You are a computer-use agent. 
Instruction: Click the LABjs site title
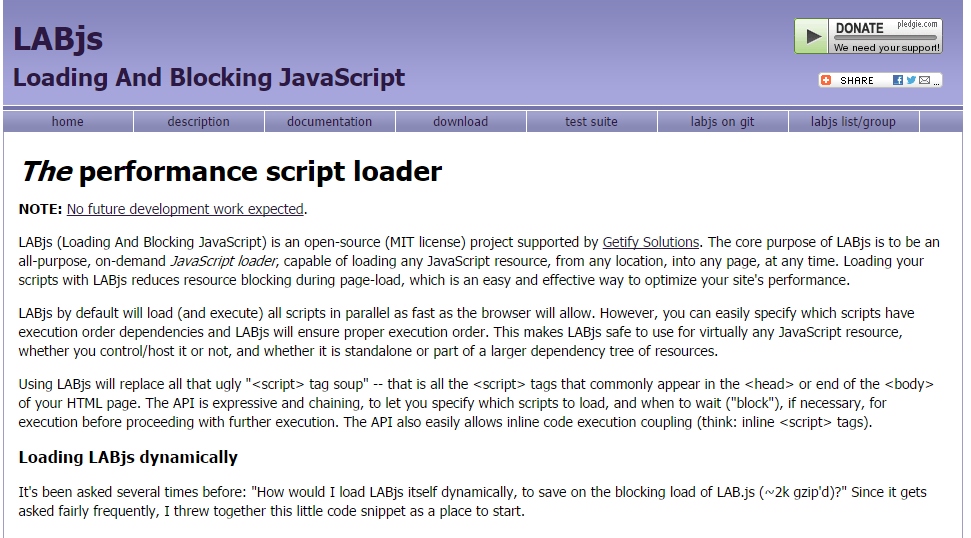click(58, 39)
